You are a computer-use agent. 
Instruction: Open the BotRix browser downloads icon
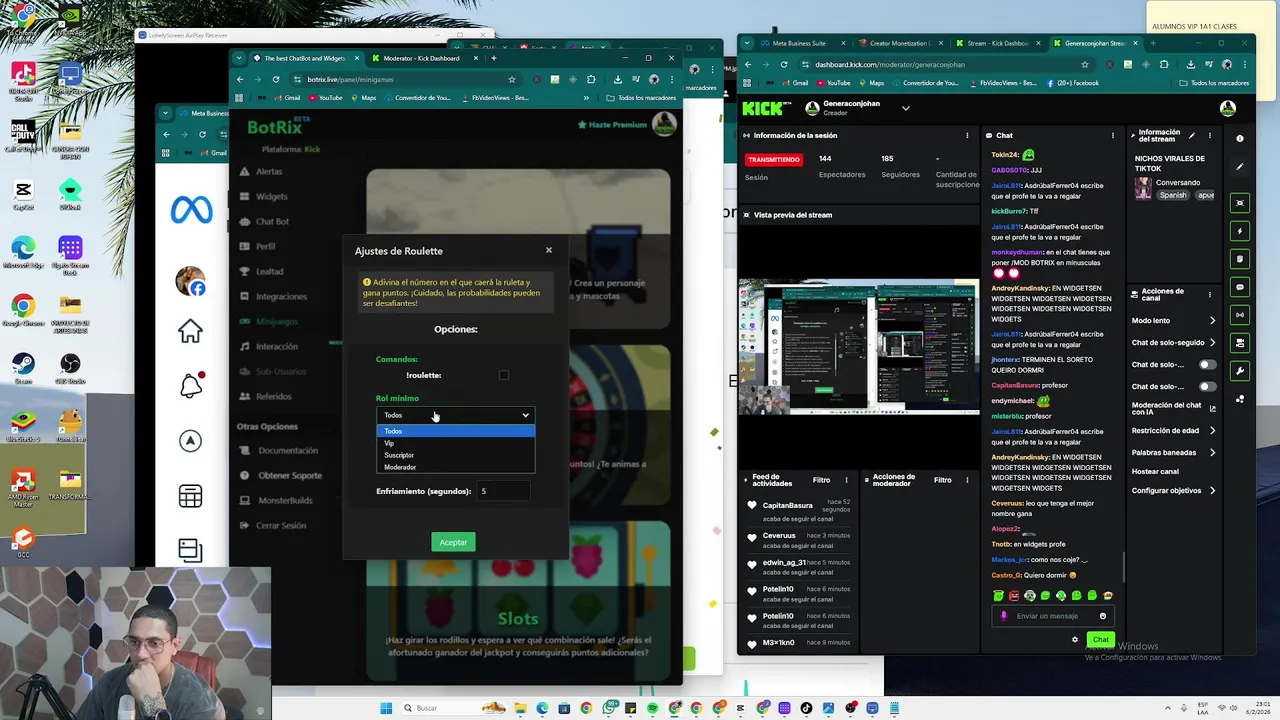[617, 79]
